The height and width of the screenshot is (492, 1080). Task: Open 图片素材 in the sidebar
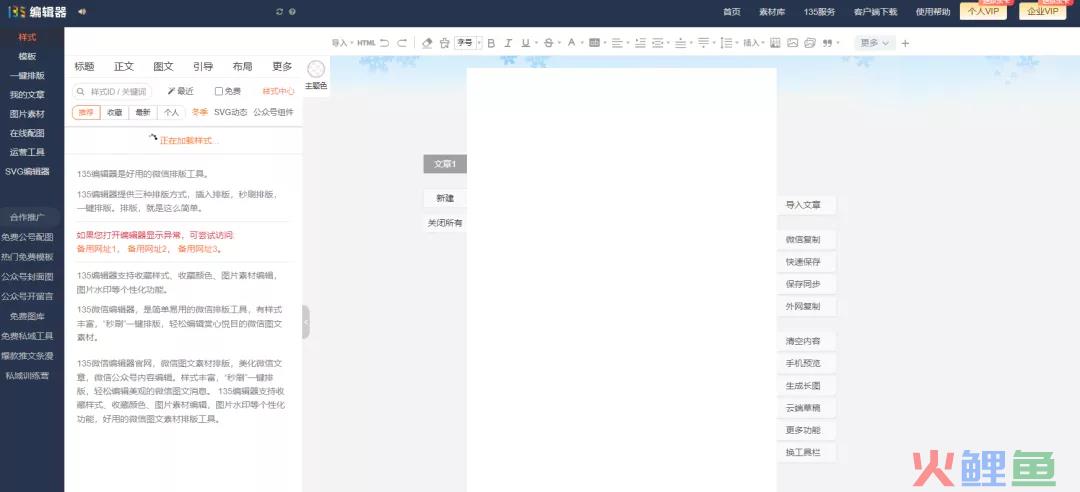[28, 114]
